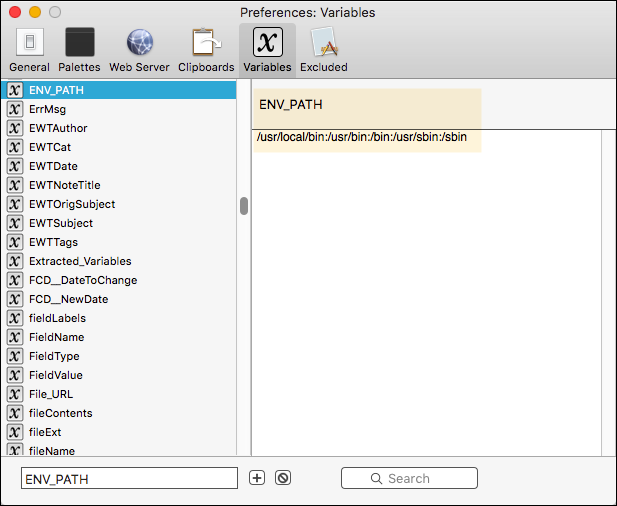Image resolution: width=617 pixels, height=506 pixels.
Task: Select the Extracted_Variables entry in list
Action: coord(80,261)
